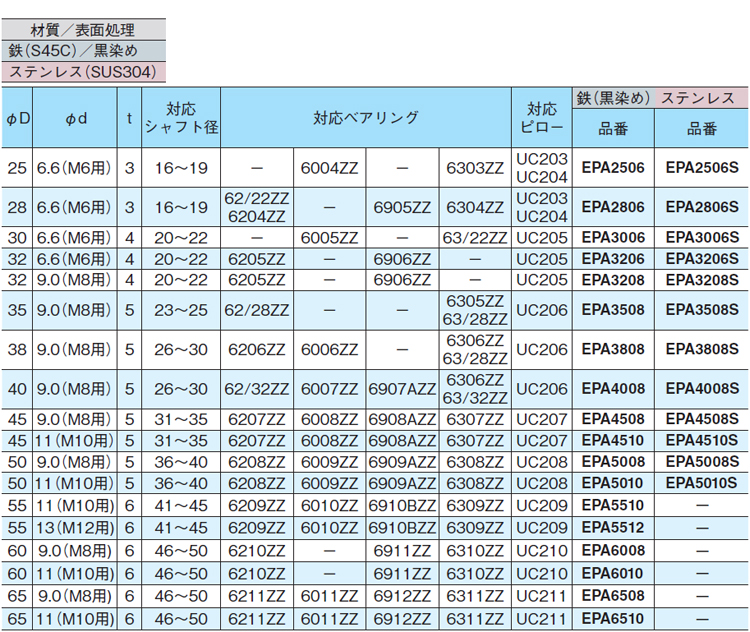Select stainless part number EPA2806S

pos(701,207)
